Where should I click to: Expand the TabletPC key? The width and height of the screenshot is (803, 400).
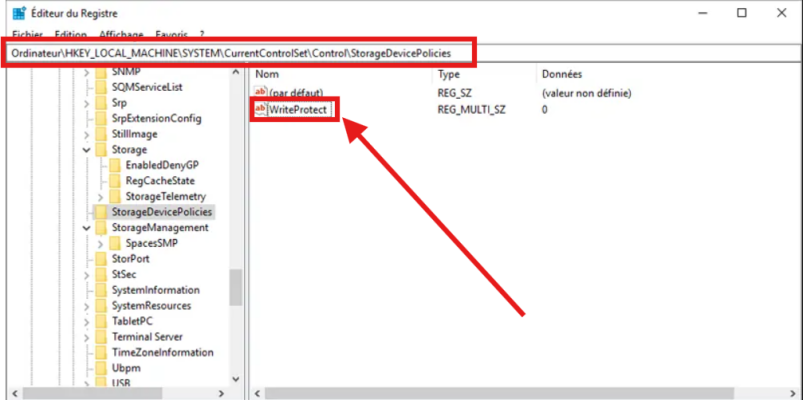pyautogui.click(x=87, y=321)
